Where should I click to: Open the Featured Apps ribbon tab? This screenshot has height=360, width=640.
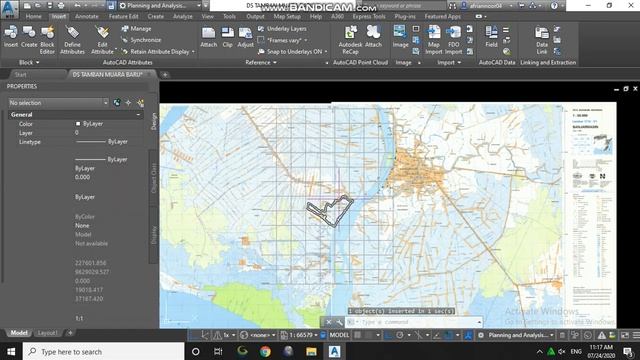coord(442,16)
